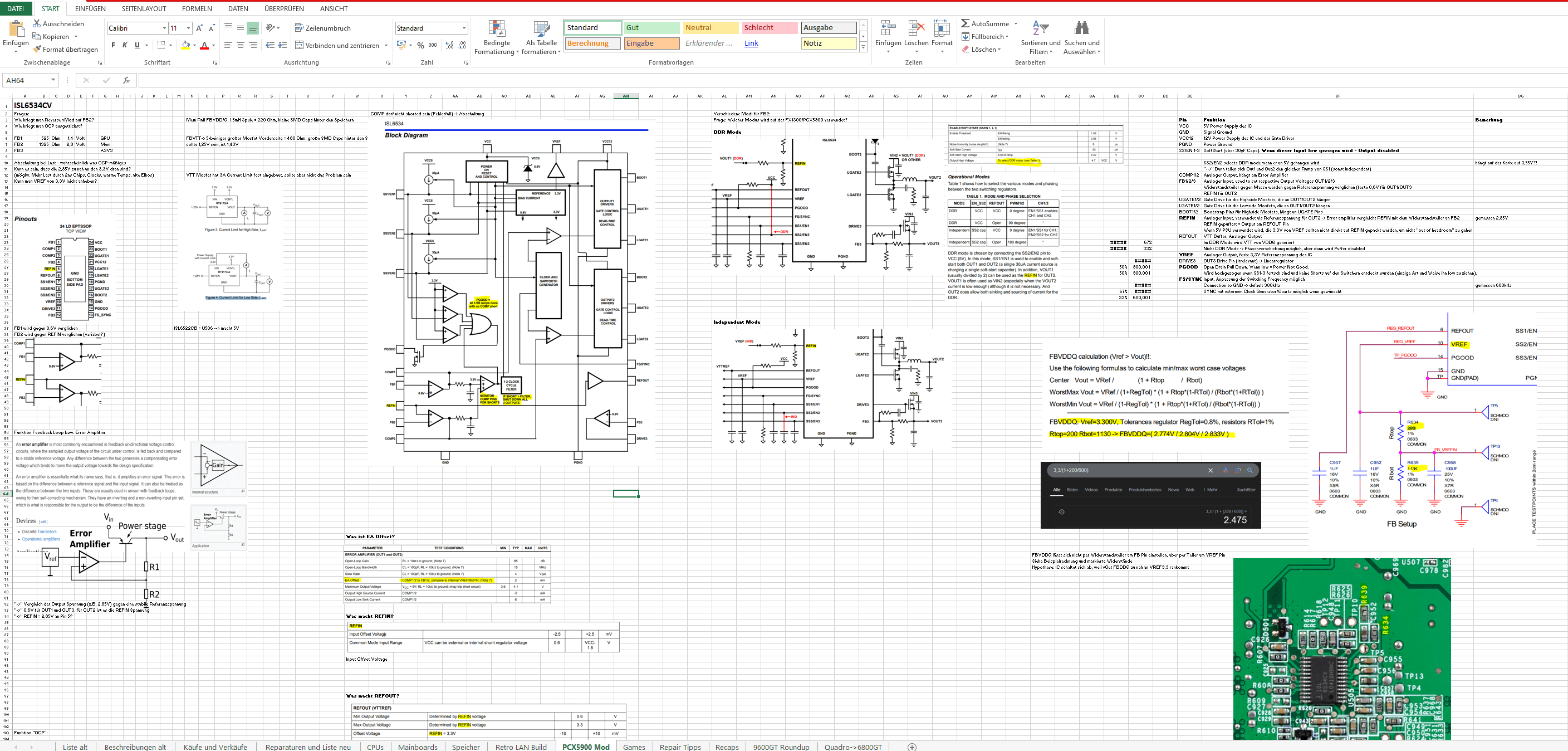Expand the Standard number format dropdown

tap(464, 28)
